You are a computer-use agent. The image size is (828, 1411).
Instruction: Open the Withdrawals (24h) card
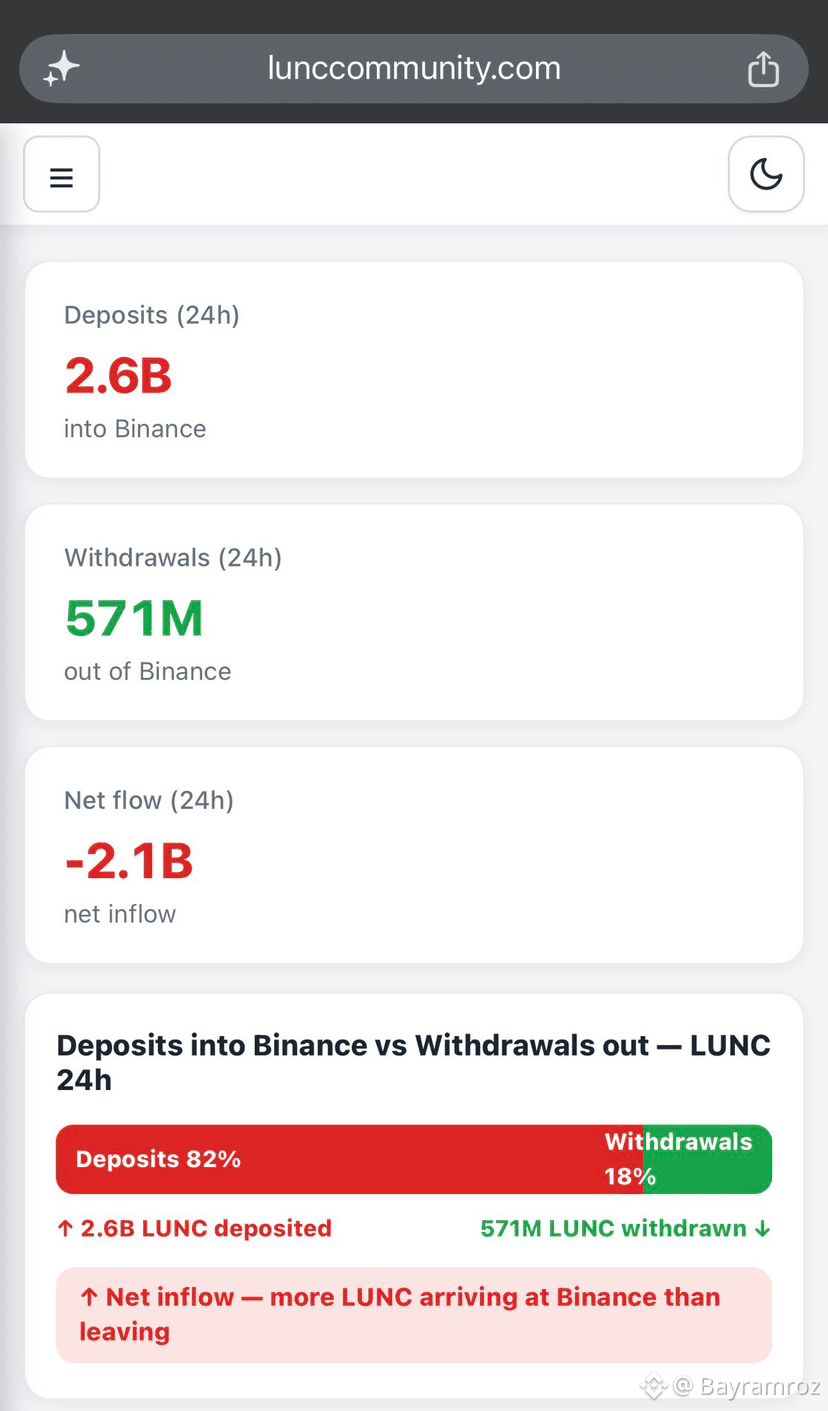point(414,612)
